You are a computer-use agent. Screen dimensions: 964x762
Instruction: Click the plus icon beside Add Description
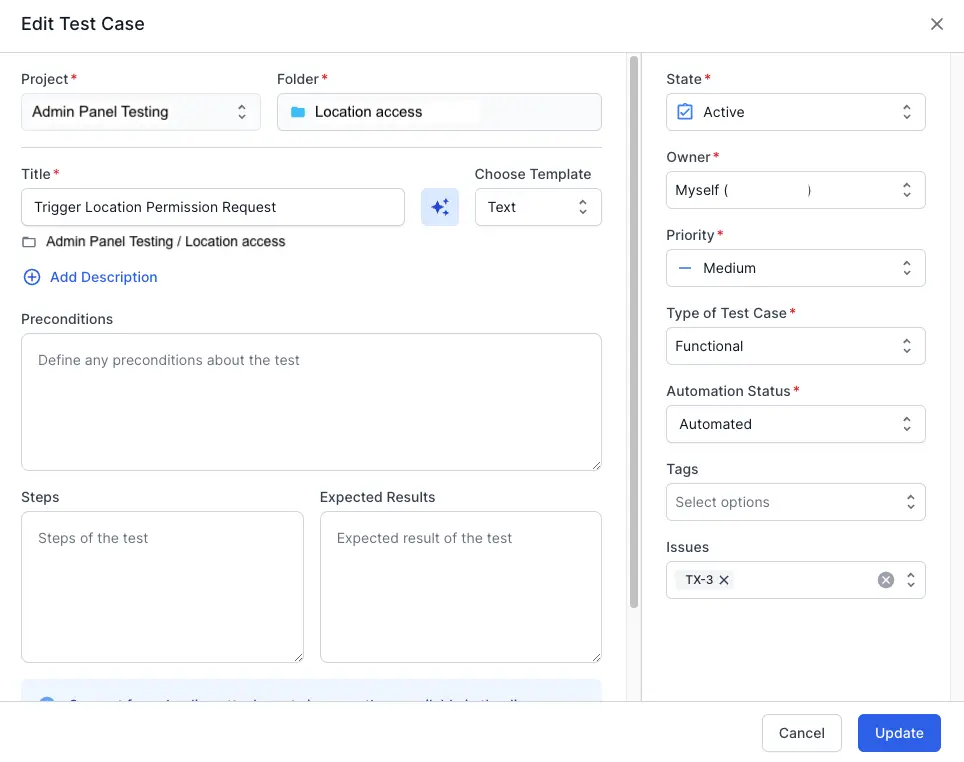[x=32, y=277]
